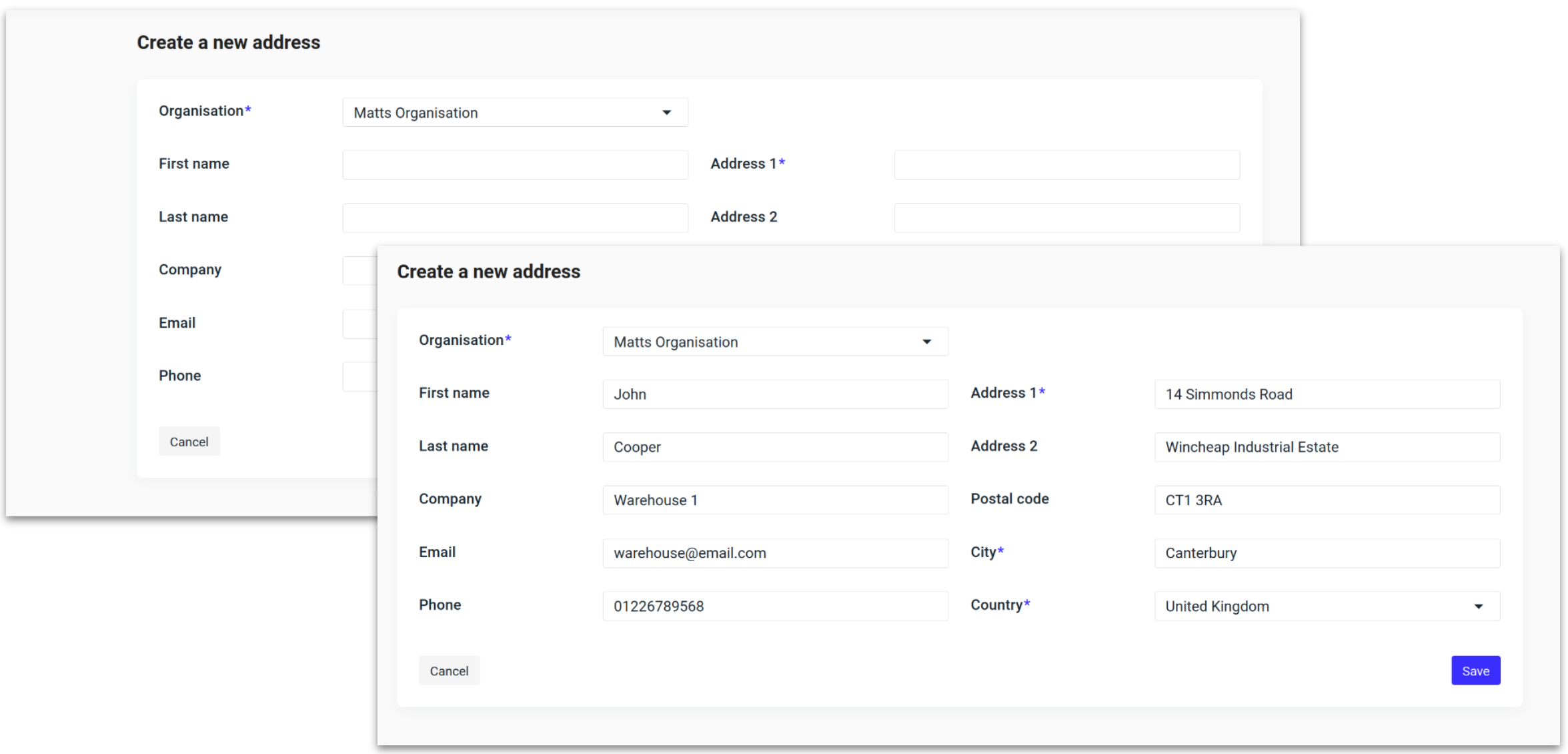
Task: Click the City field showing Canterbury
Action: 1326,552
